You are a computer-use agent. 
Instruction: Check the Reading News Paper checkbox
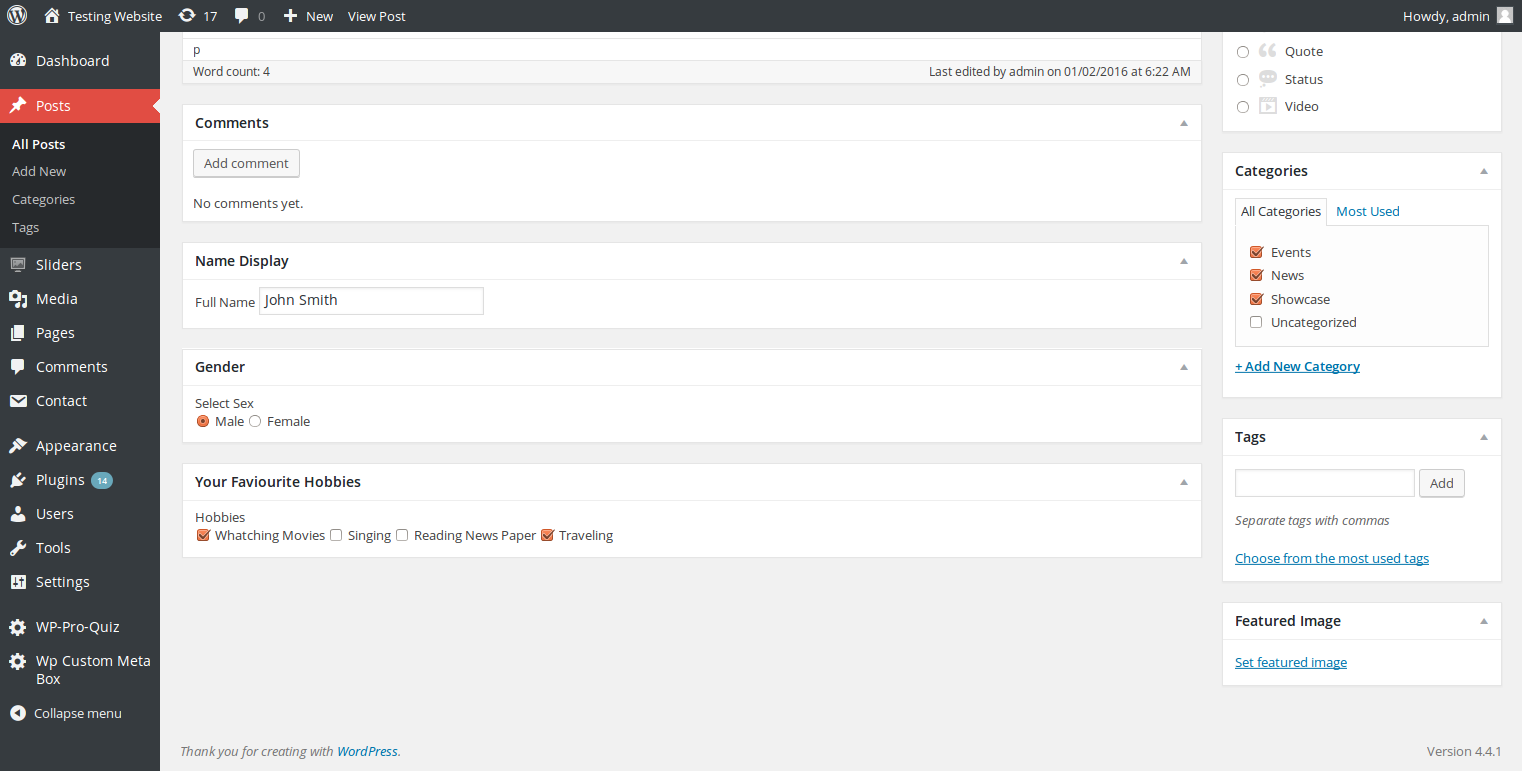click(402, 535)
